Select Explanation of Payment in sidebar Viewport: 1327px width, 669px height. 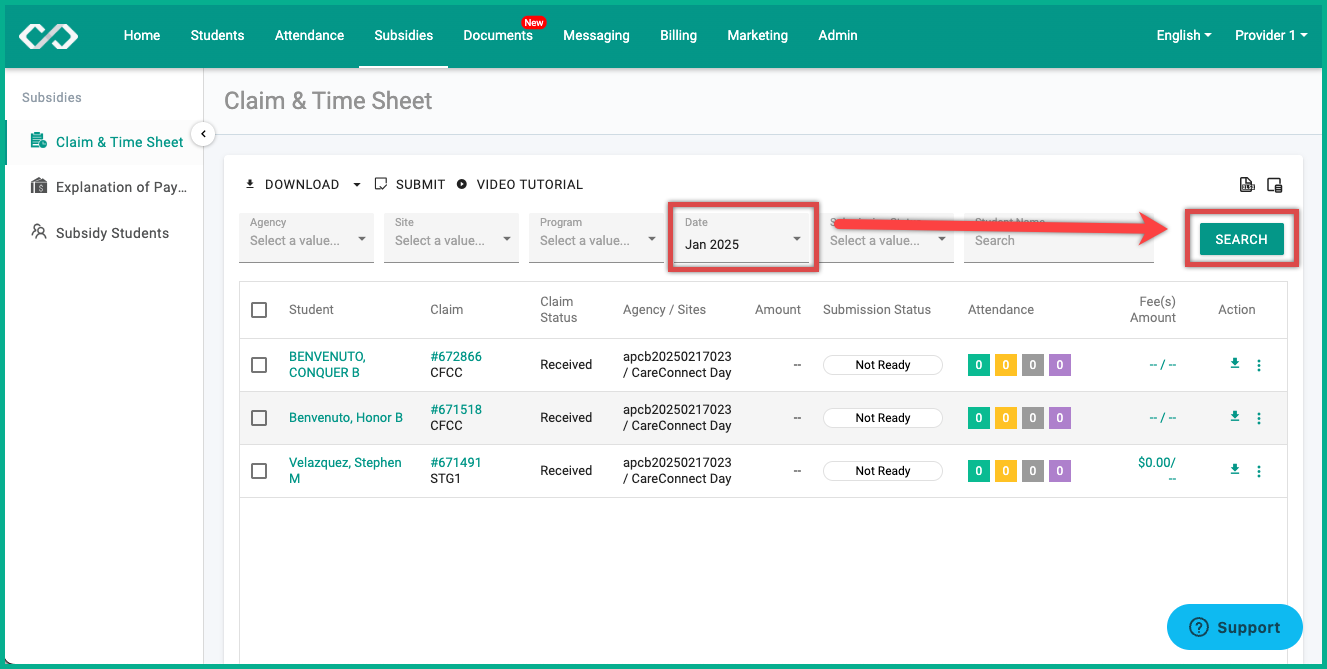pos(104,187)
